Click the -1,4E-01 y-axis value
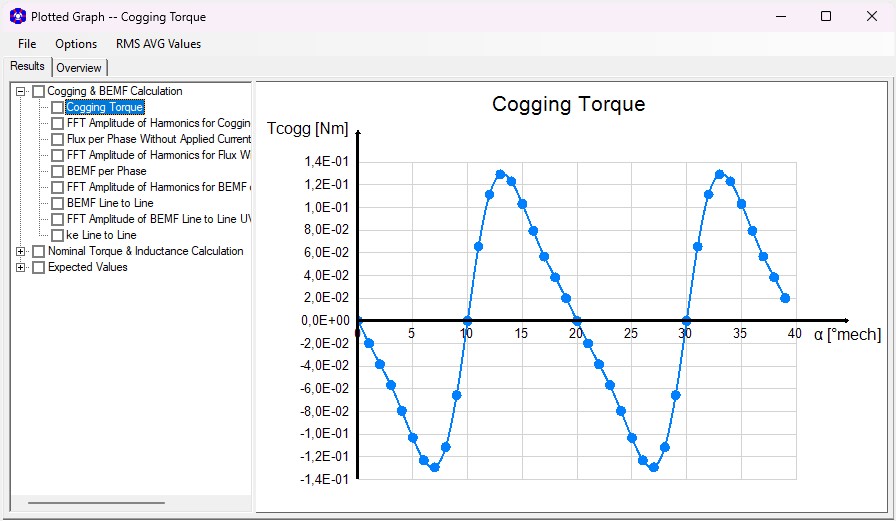Screen dimensions: 896x521 pos(324,479)
